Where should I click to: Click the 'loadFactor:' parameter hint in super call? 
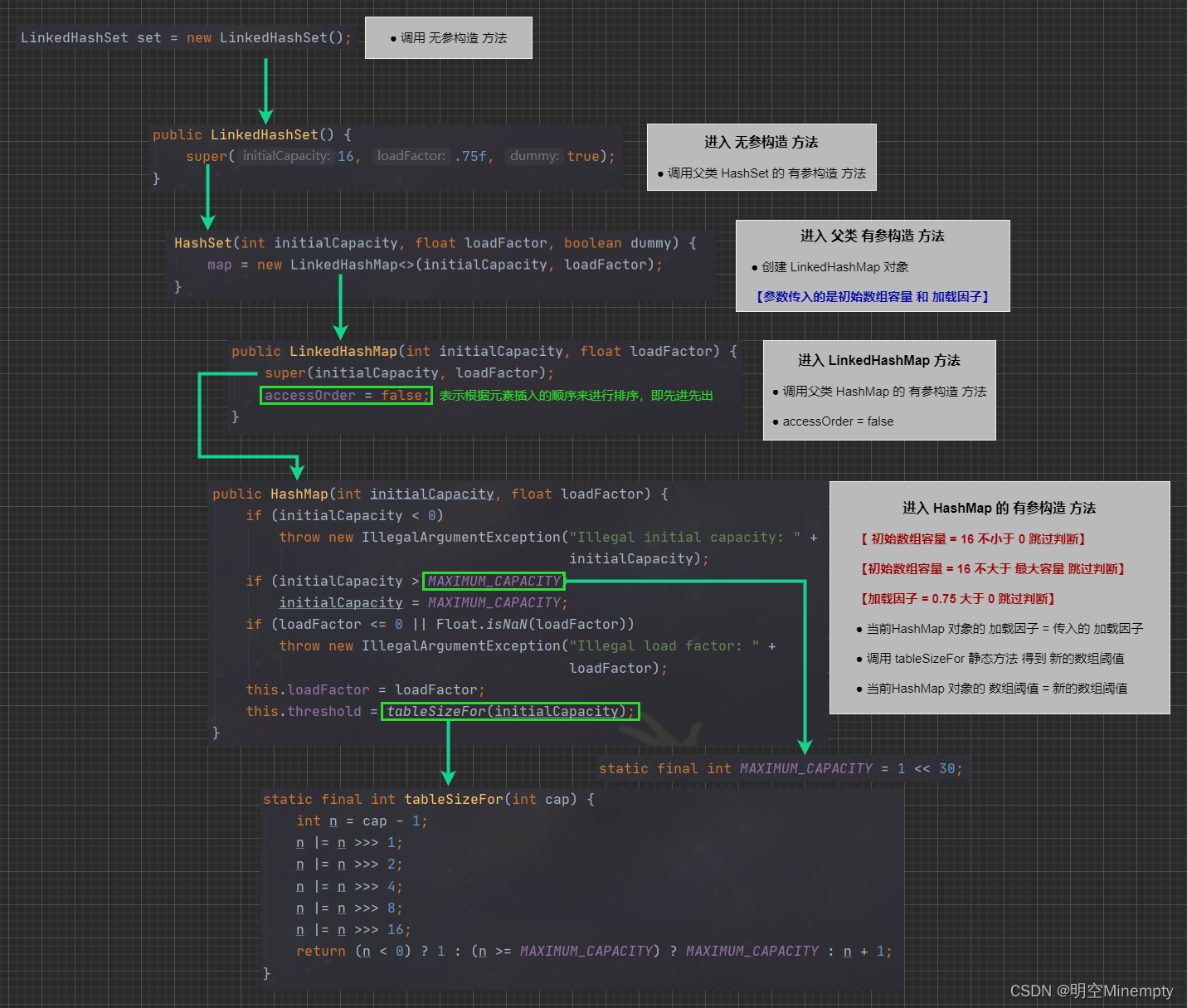point(411,156)
